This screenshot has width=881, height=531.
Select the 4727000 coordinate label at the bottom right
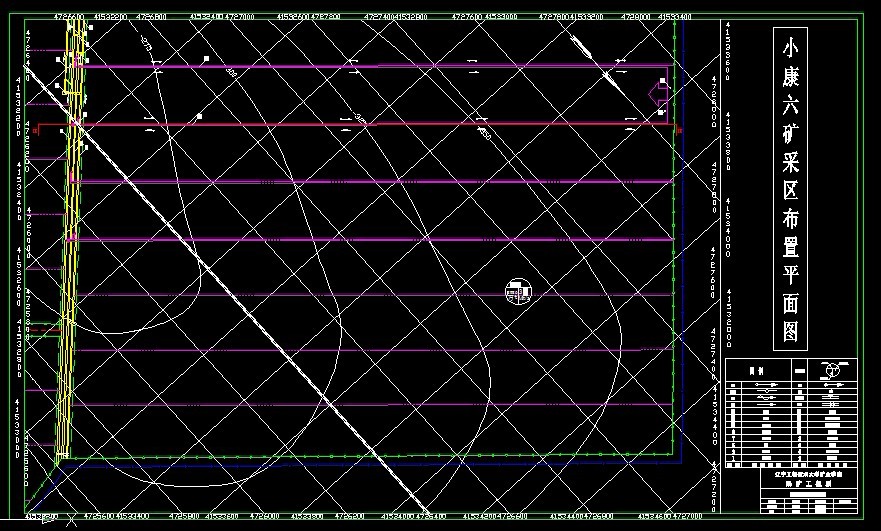click(687, 515)
